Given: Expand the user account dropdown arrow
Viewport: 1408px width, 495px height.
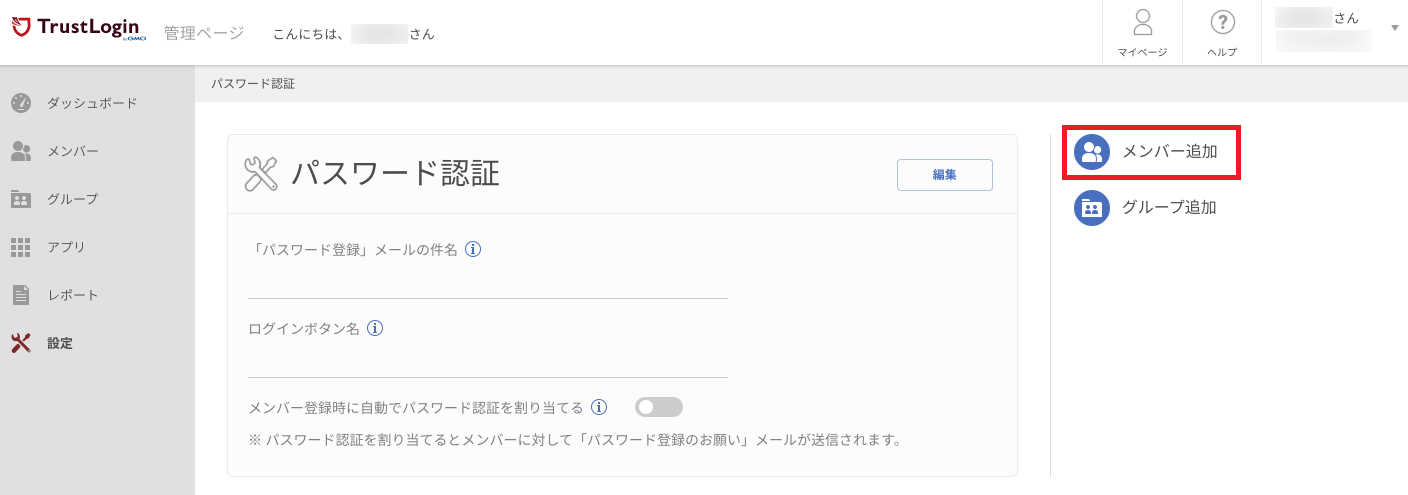Looking at the screenshot, I should (1395, 27).
